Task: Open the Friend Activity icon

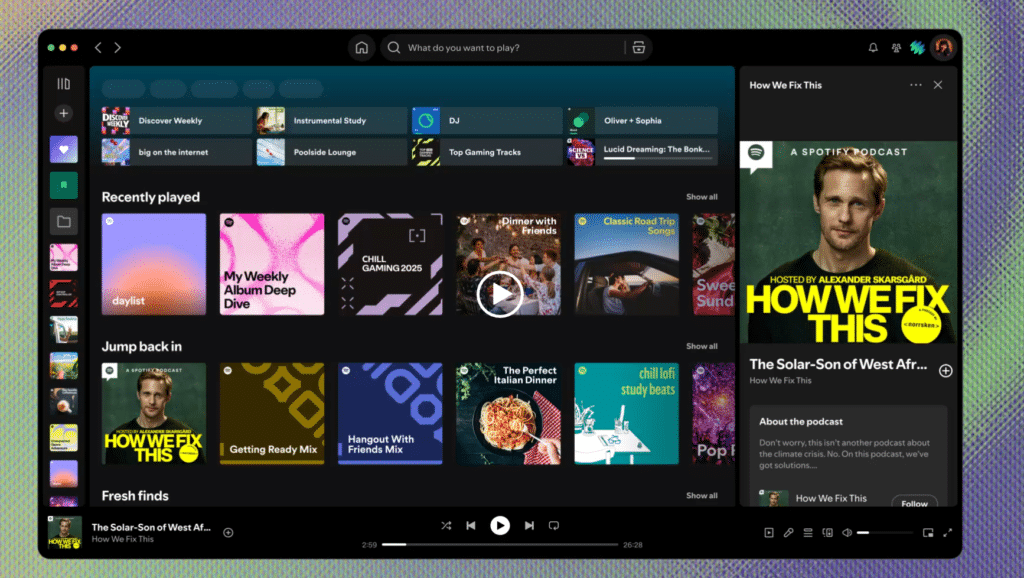Action: click(896, 48)
